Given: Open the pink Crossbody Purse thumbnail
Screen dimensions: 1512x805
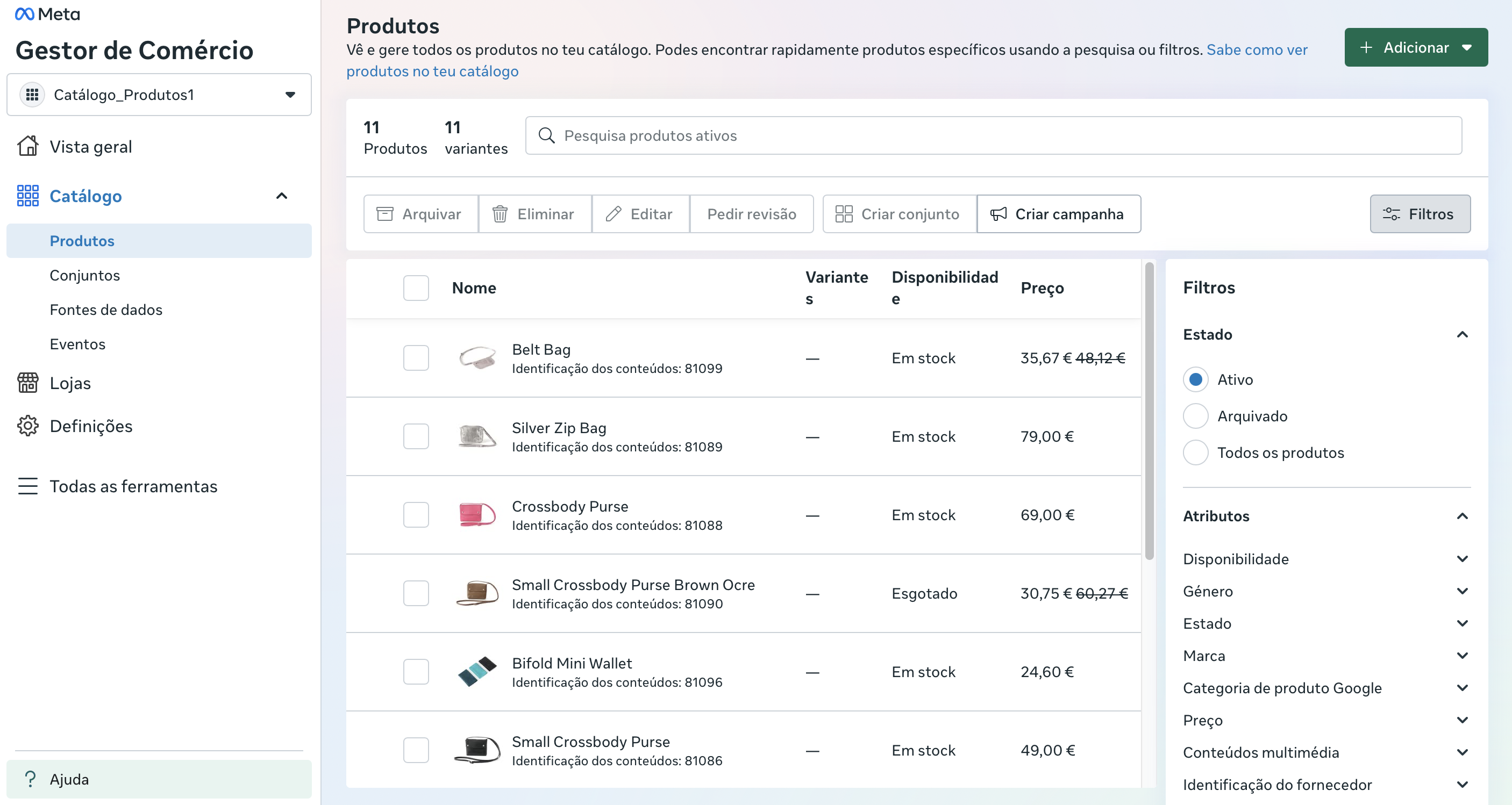Looking at the screenshot, I should pyautogui.click(x=478, y=515).
